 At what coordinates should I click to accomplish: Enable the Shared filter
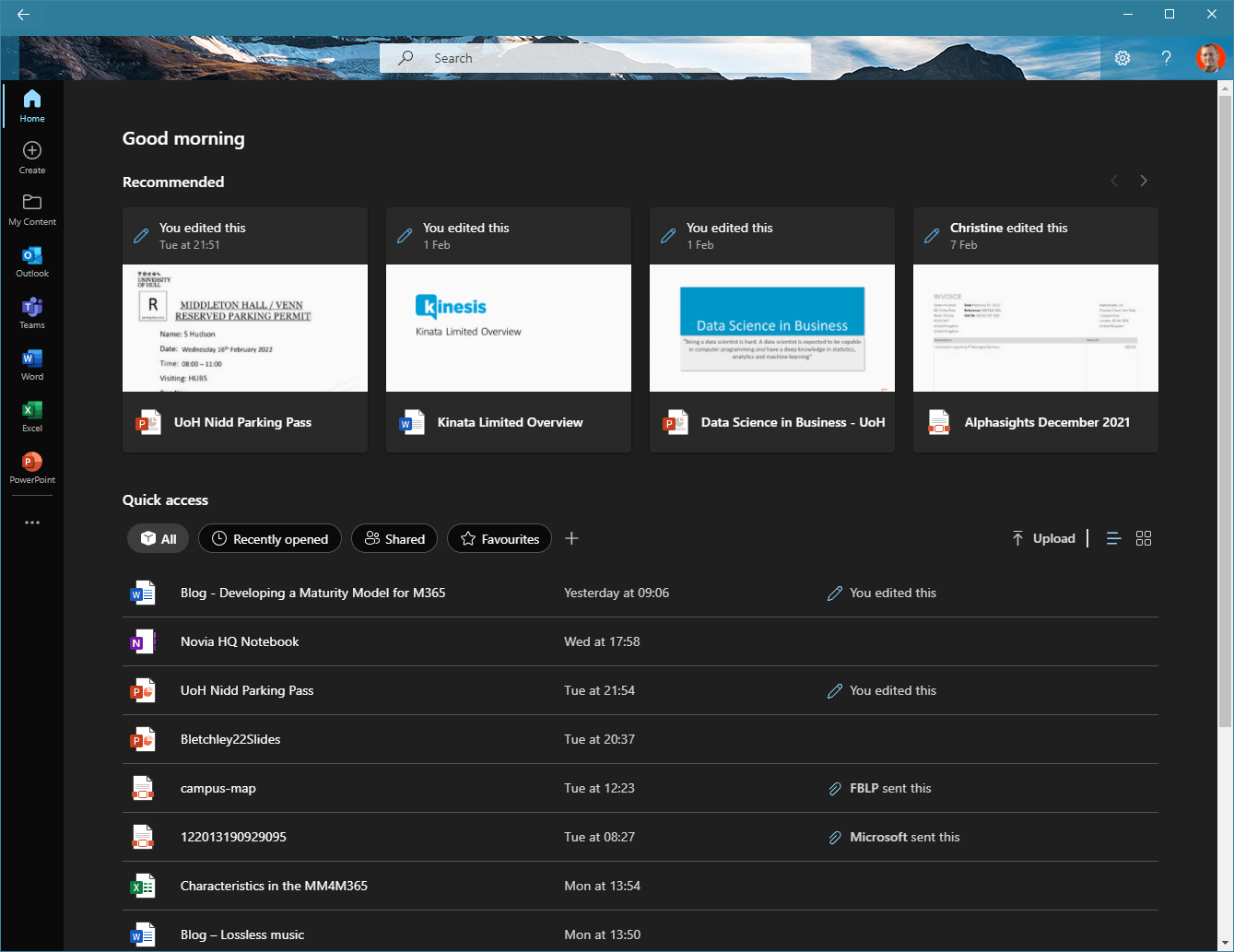(394, 538)
